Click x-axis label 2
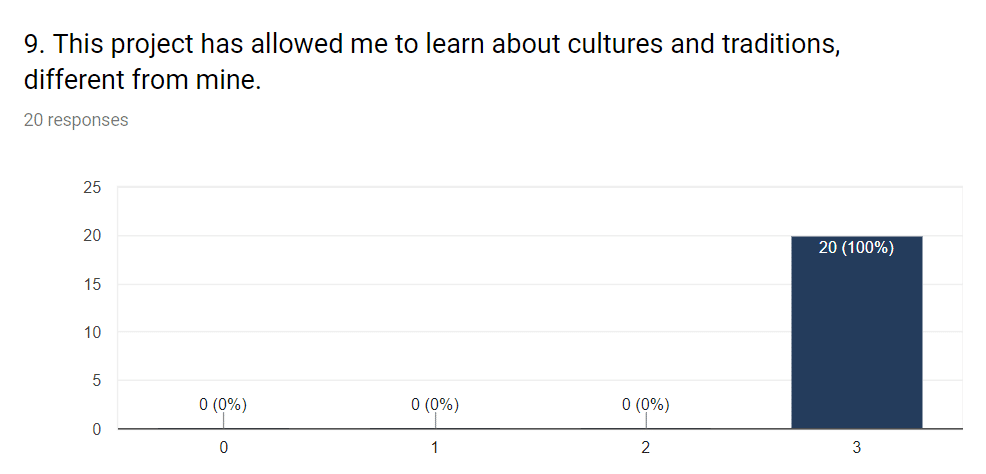The image size is (986, 474). (x=646, y=448)
